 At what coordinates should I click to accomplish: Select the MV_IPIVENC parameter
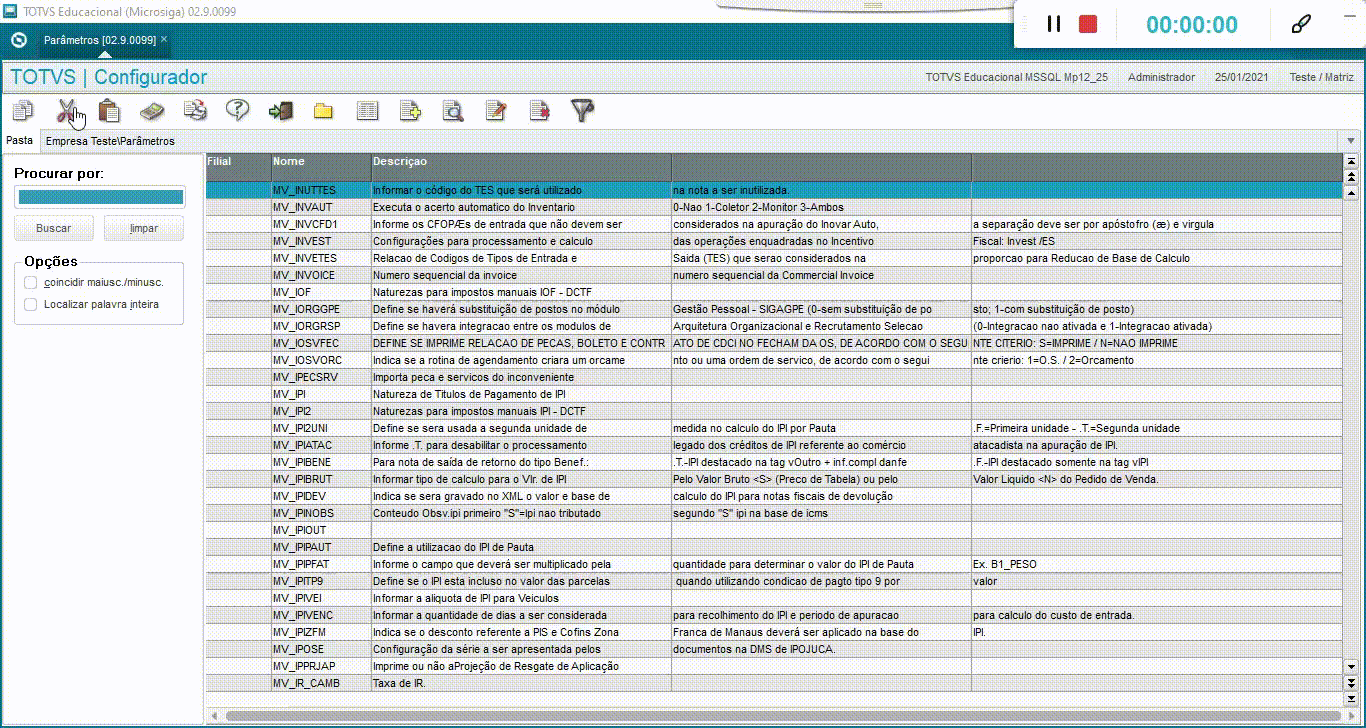[773, 615]
